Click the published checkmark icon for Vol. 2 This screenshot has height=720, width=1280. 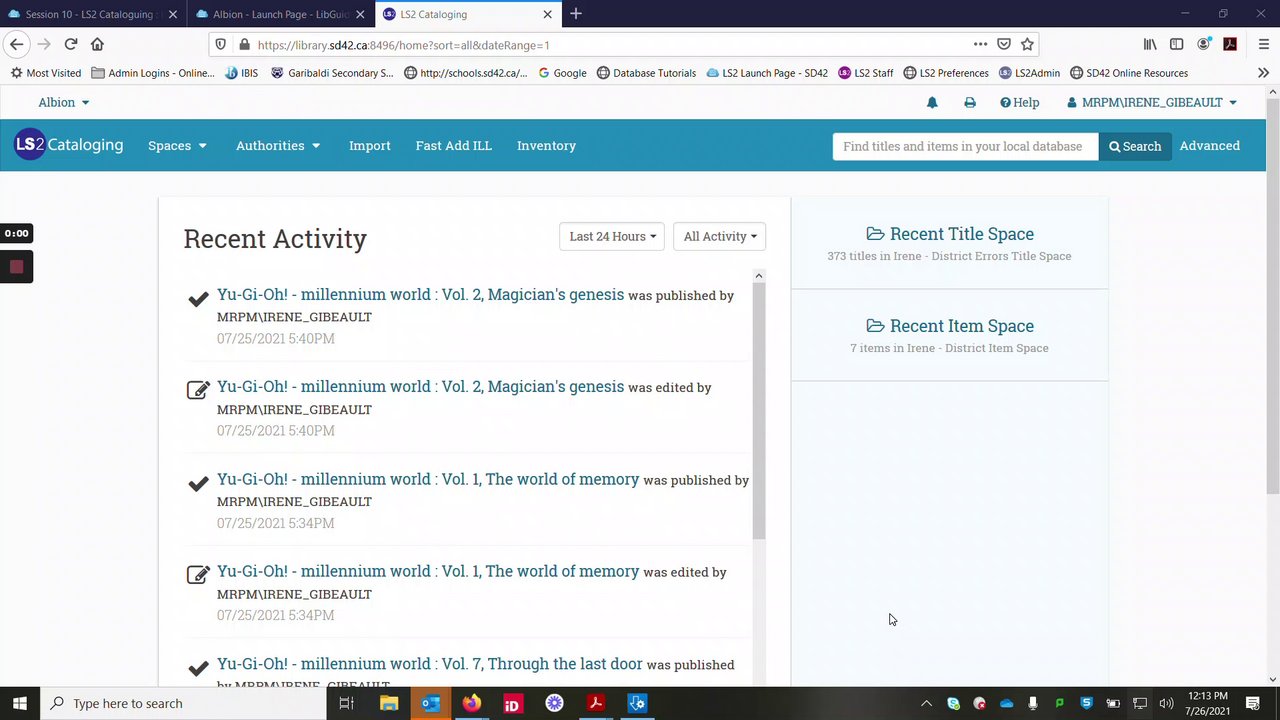click(198, 299)
